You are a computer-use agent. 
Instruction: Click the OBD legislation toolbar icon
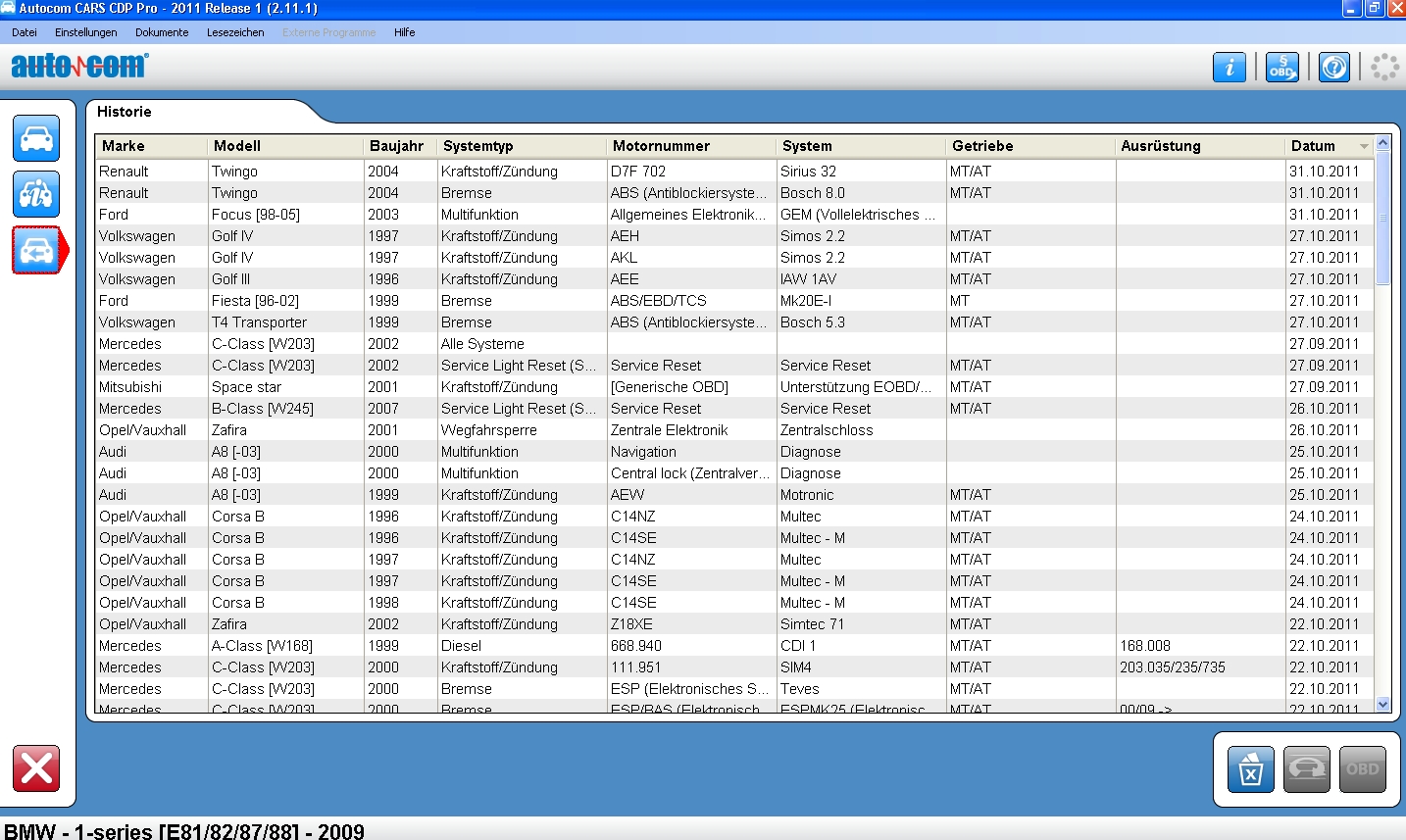1281,67
